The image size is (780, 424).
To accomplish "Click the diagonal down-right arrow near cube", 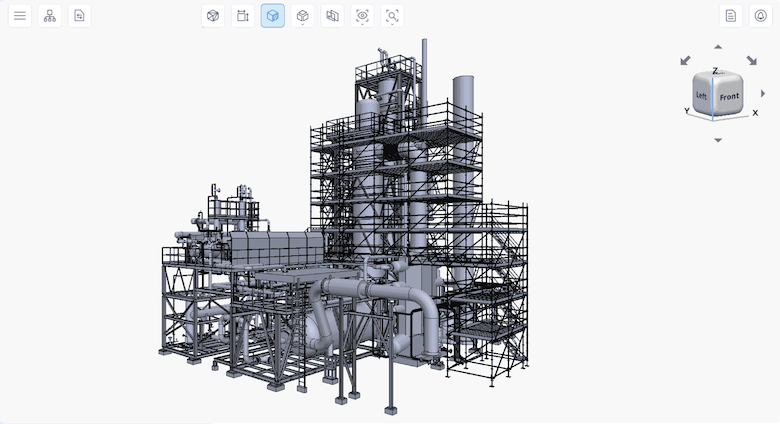I will 751,61.
